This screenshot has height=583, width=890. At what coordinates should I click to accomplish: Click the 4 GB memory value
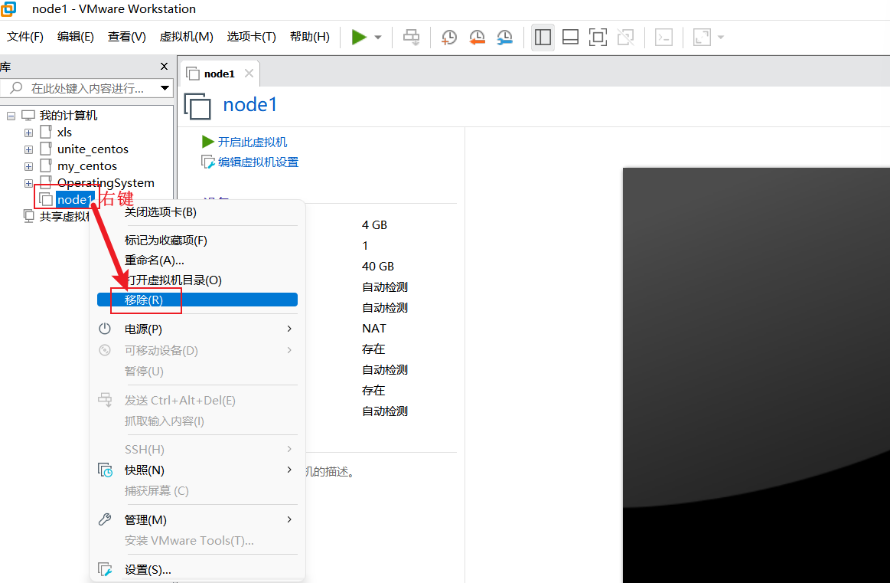coord(375,225)
